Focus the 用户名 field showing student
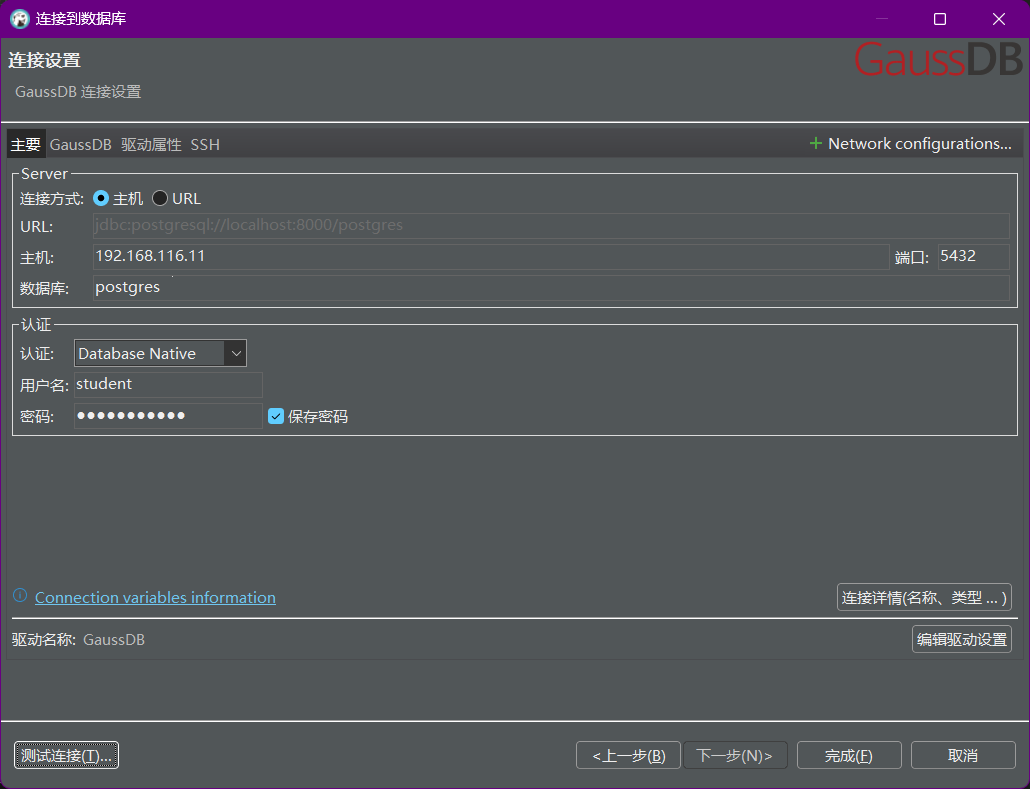Image resolution: width=1030 pixels, height=789 pixels. click(168, 384)
